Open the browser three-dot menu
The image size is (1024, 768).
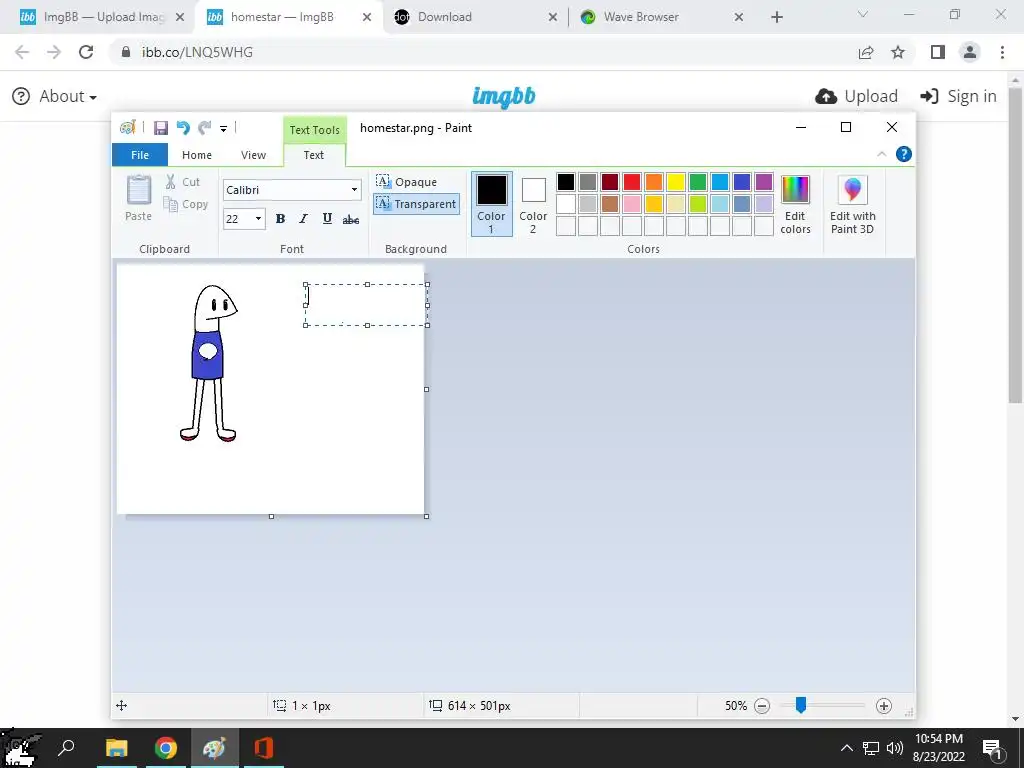pyautogui.click(x=1002, y=52)
